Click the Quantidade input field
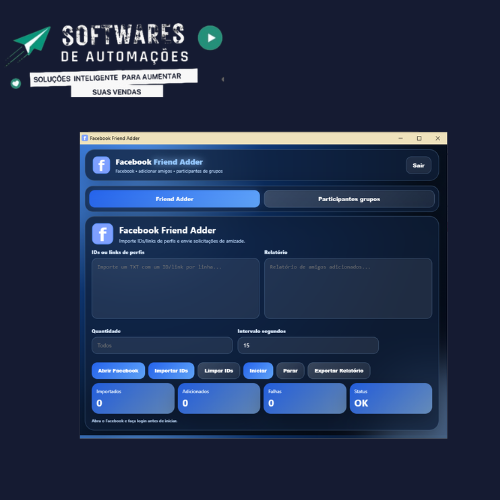500x500 pixels. pos(162,345)
